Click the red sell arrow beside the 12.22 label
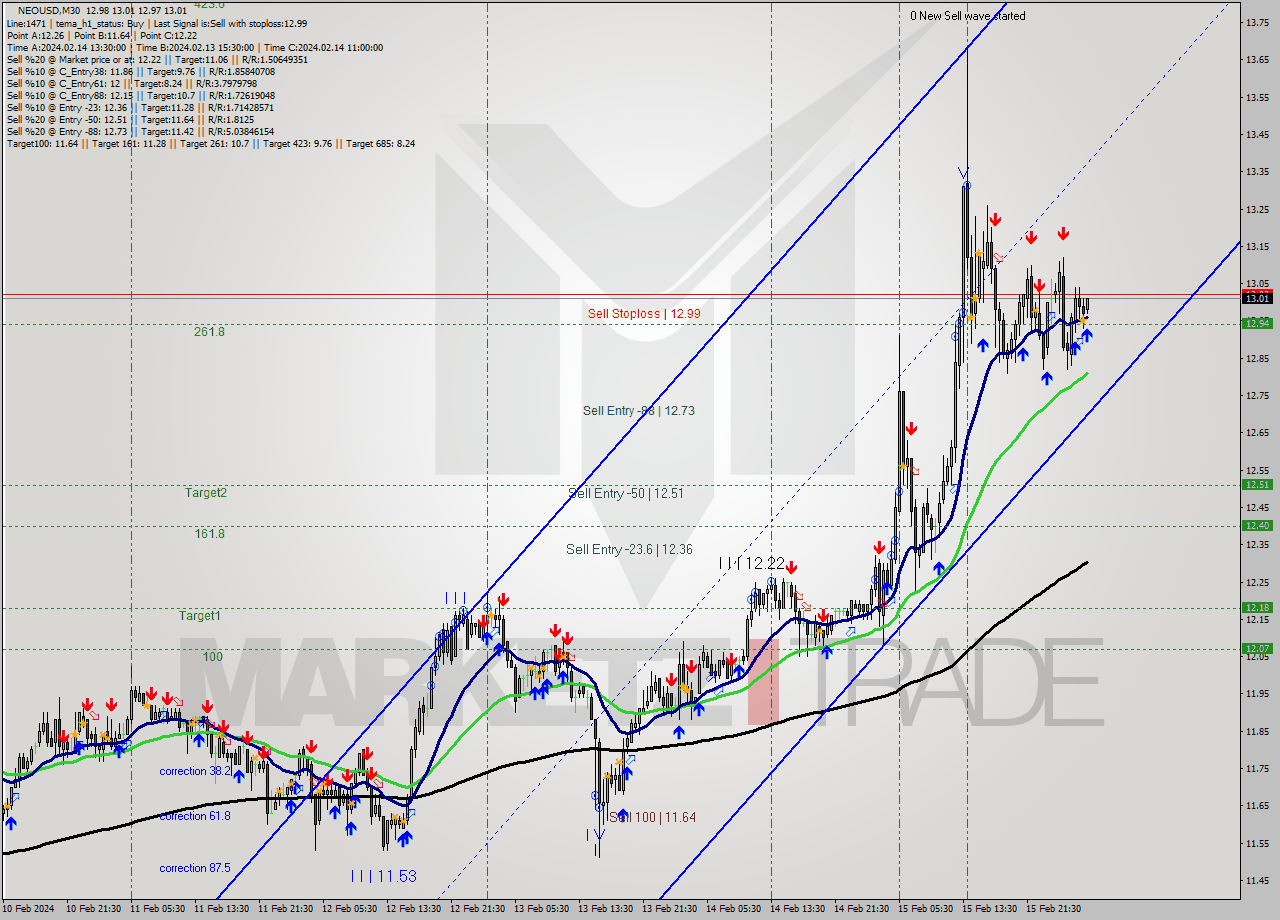The image size is (1280, 920). coord(793,567)
